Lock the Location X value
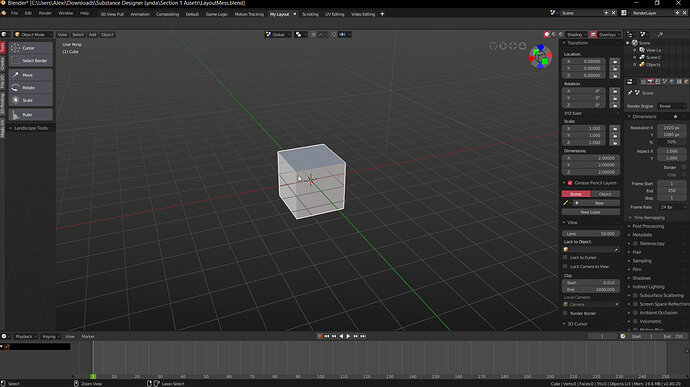 (615, 61)
